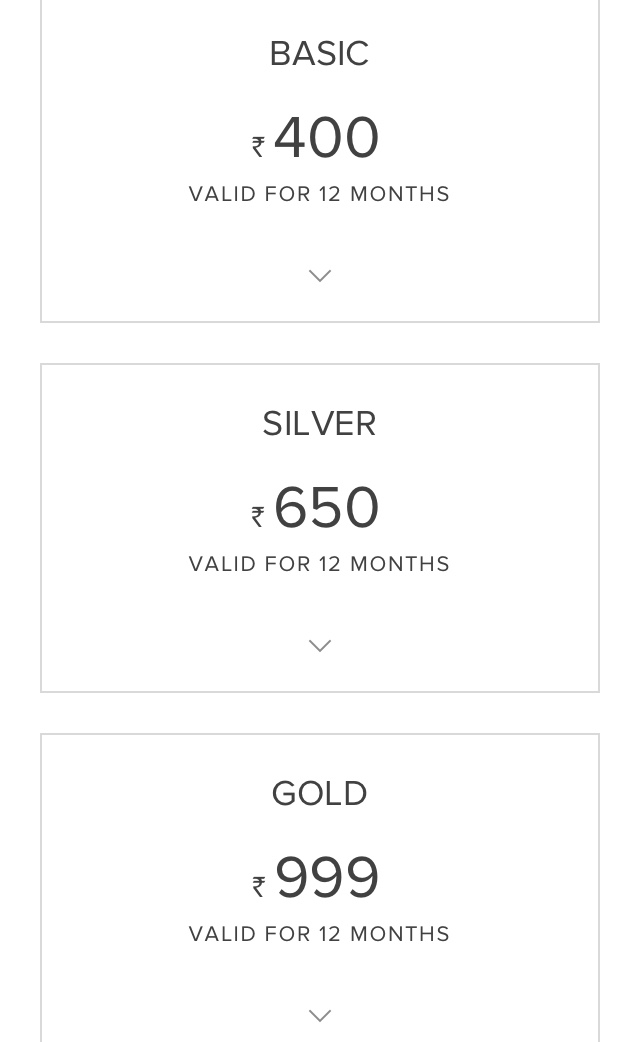This screenshot has height=1042, width=640.
Task: Select the SILVER plan title
Action: 319,424
